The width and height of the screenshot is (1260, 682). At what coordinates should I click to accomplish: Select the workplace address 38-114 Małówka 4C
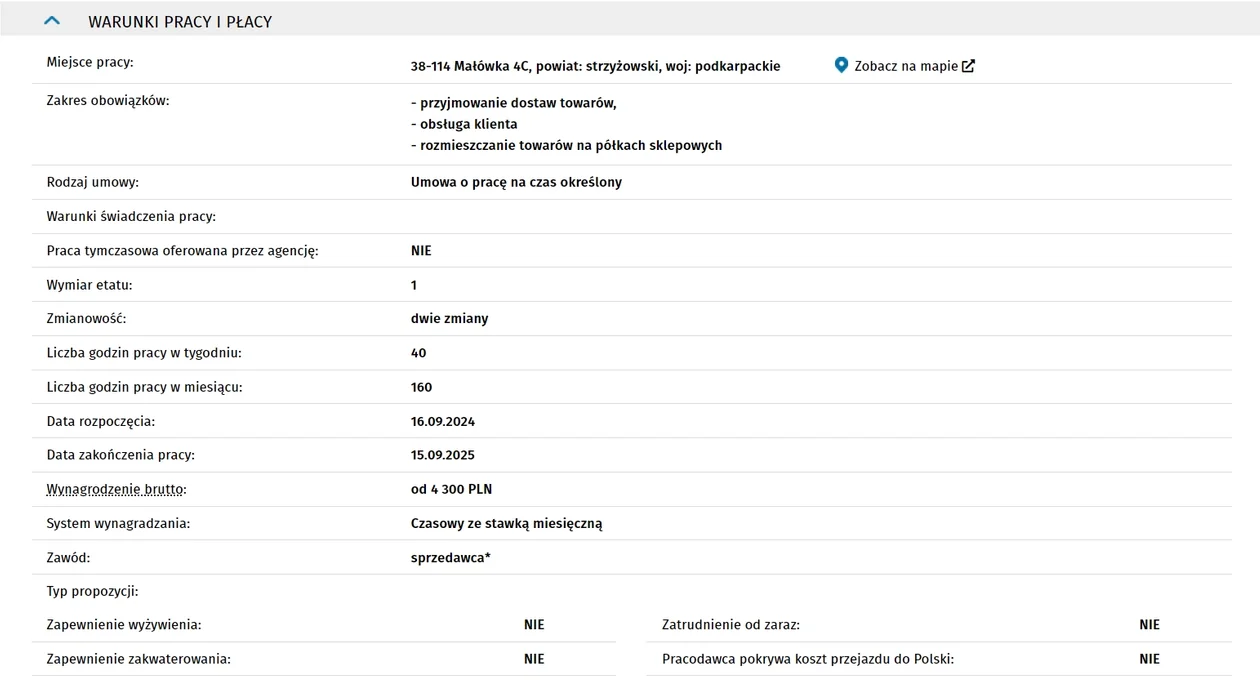[595, 66]
